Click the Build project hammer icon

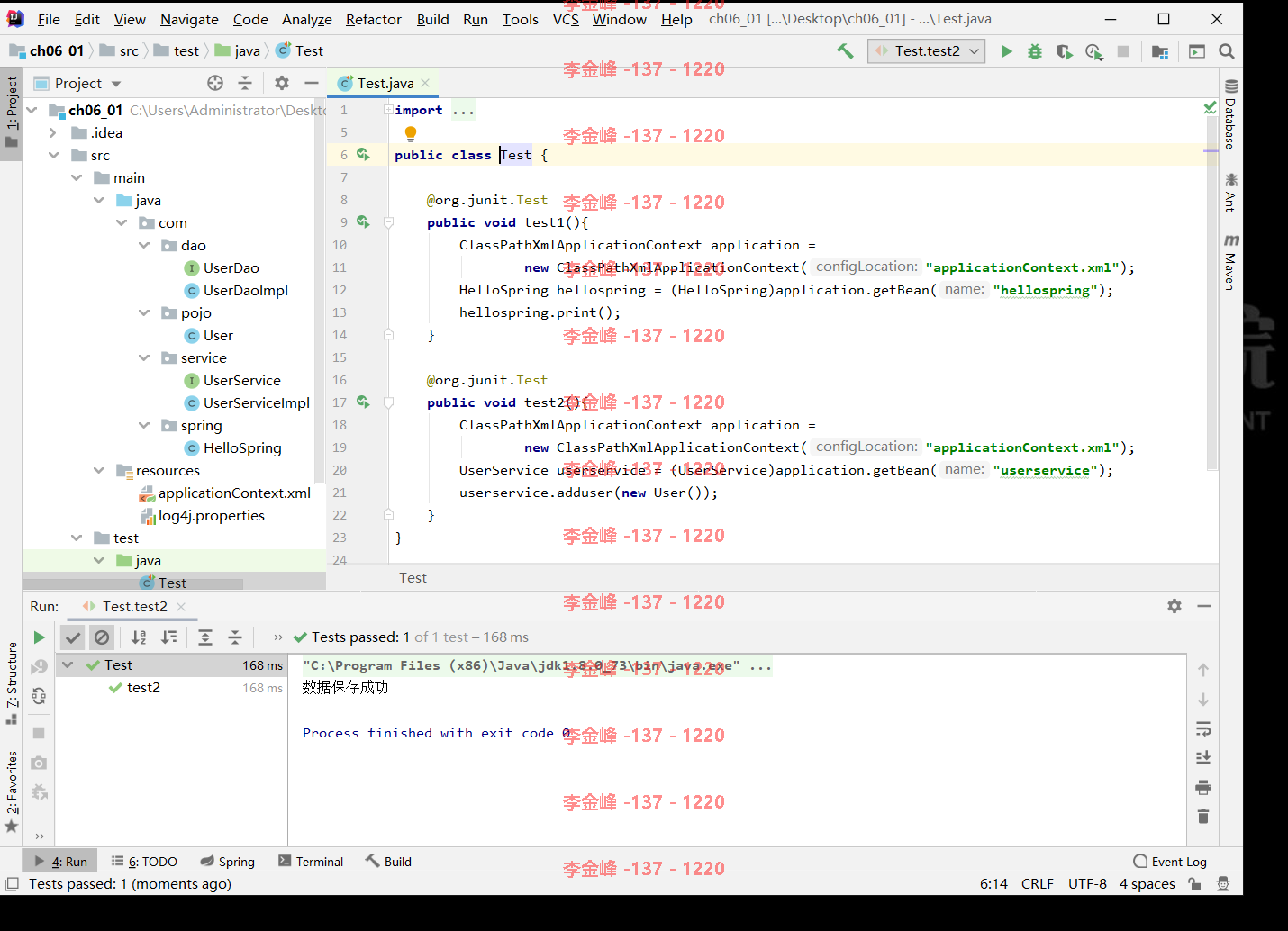pyautogui.click(x=845, y=51)
